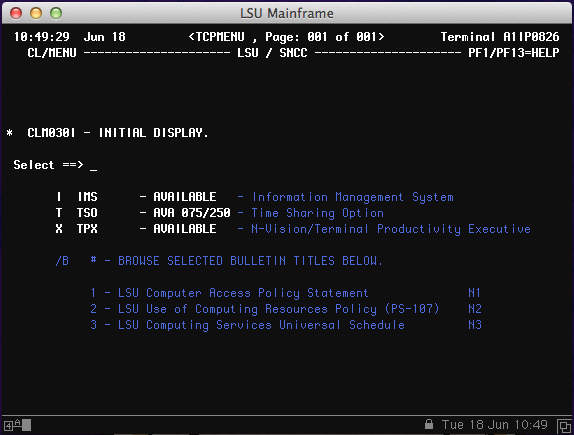Click the 'Terminal A1IP0826' identifier
This screenshot has width=574, height=435.
500,37
